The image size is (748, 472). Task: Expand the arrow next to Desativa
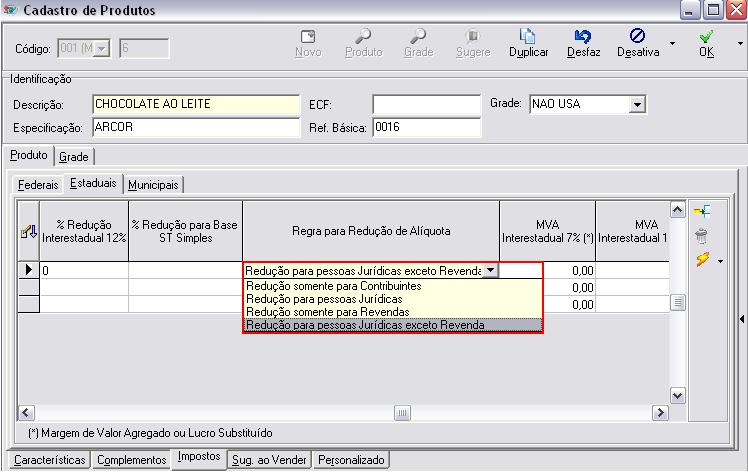pos(672,44)
